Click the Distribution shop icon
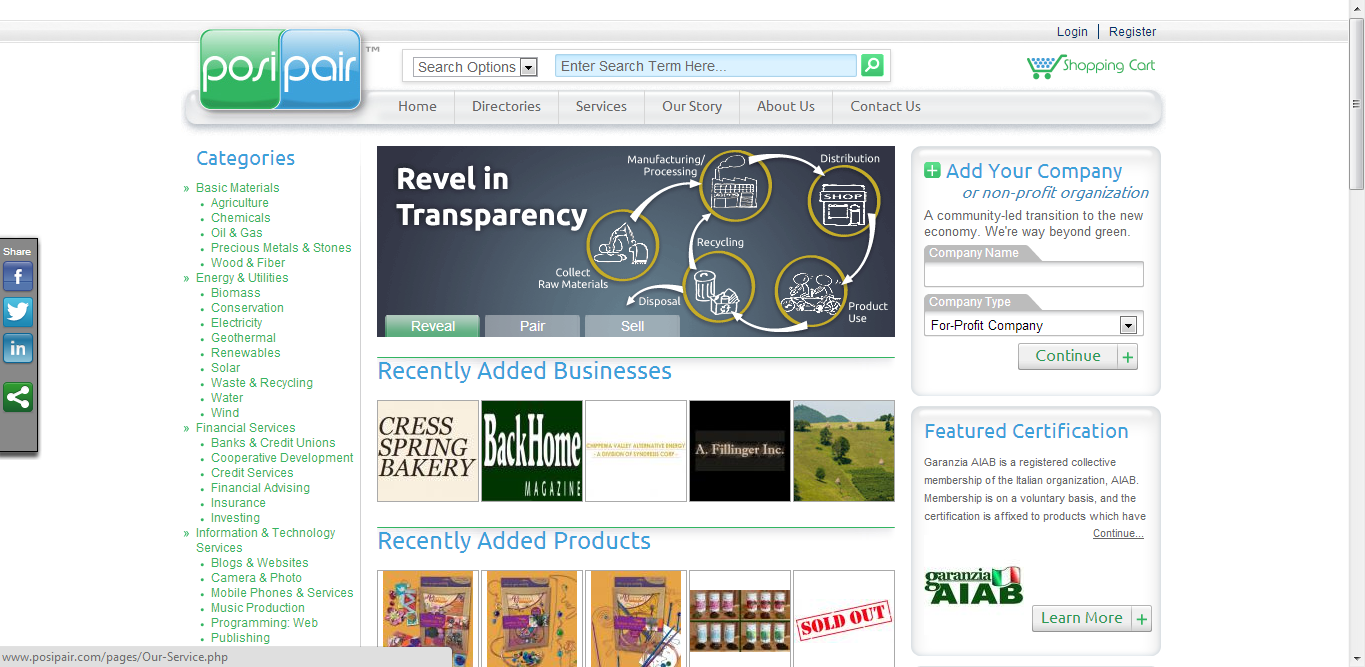 coord(843,199)
